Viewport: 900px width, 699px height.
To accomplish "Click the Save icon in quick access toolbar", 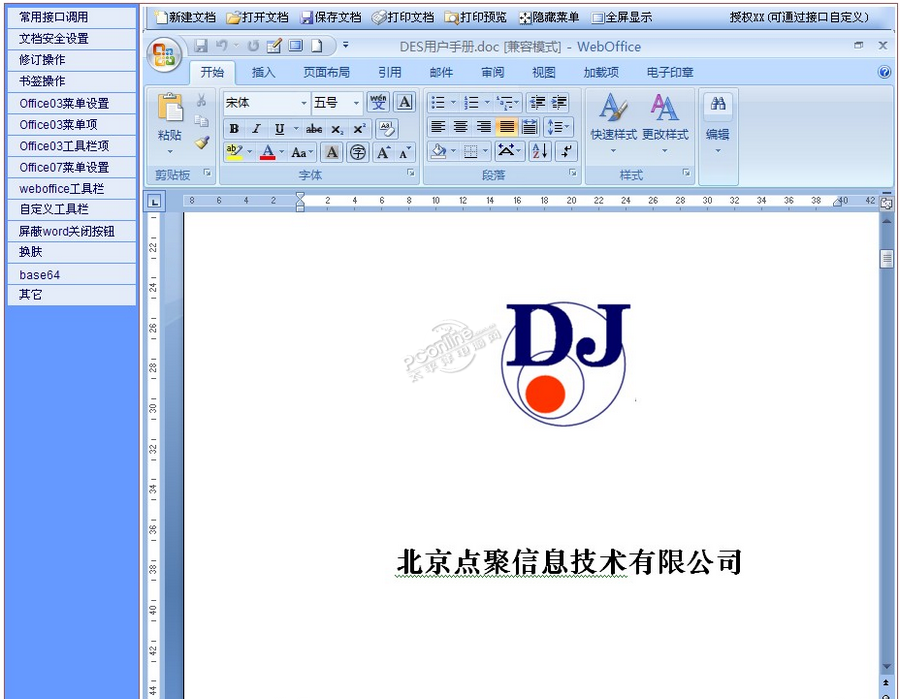I will 200,45.
